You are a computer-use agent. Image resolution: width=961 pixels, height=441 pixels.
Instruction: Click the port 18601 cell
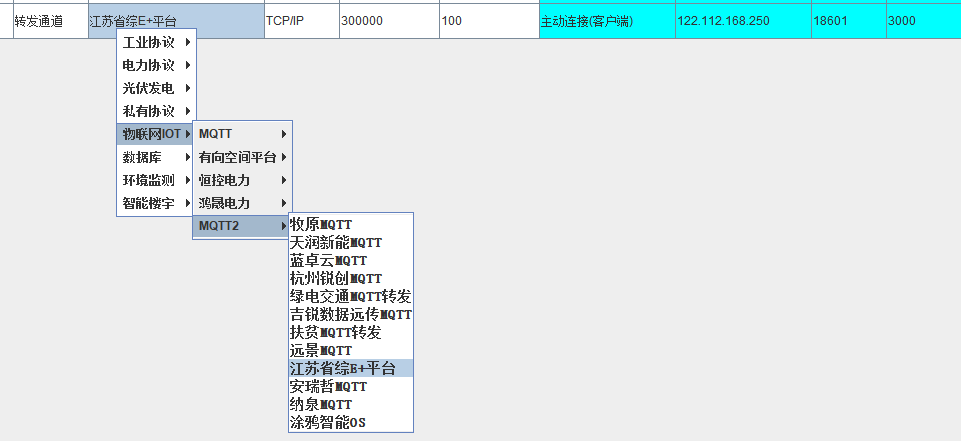(849, 21)
